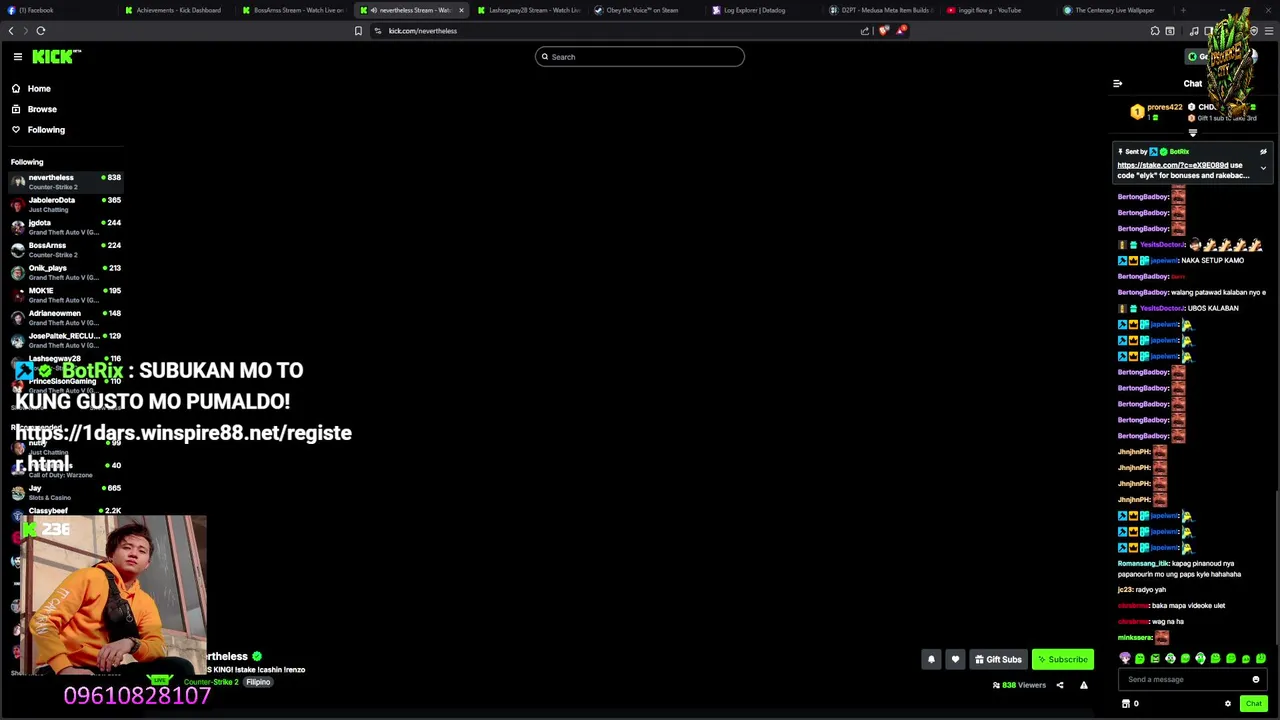
Task: Click the green Subscribe button
Action: point(1062,659)
